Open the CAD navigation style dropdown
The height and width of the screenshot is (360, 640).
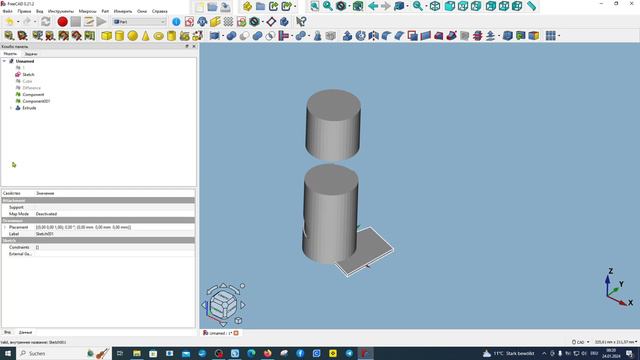point(580,342)
